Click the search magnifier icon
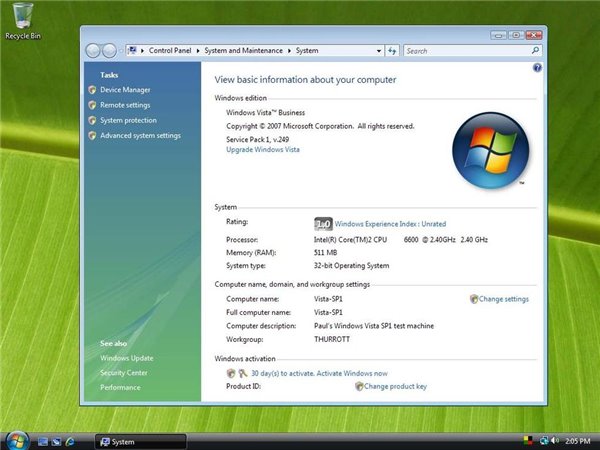The width and height of the screenshot is (600, 450). point(535,51)
